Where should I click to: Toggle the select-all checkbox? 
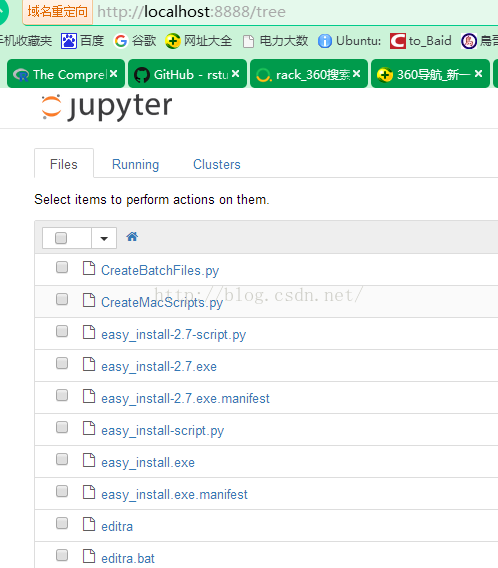tap(61, 238)
